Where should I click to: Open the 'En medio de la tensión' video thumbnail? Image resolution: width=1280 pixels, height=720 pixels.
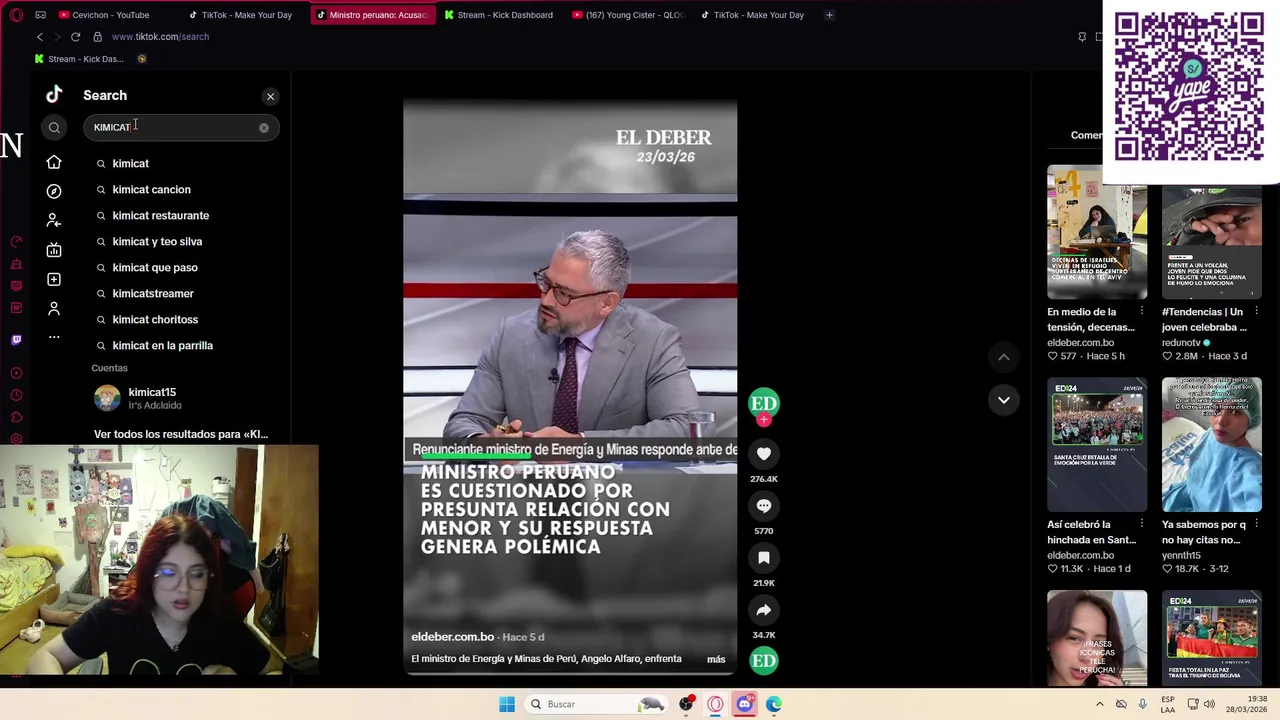(x=1097, y=232)
